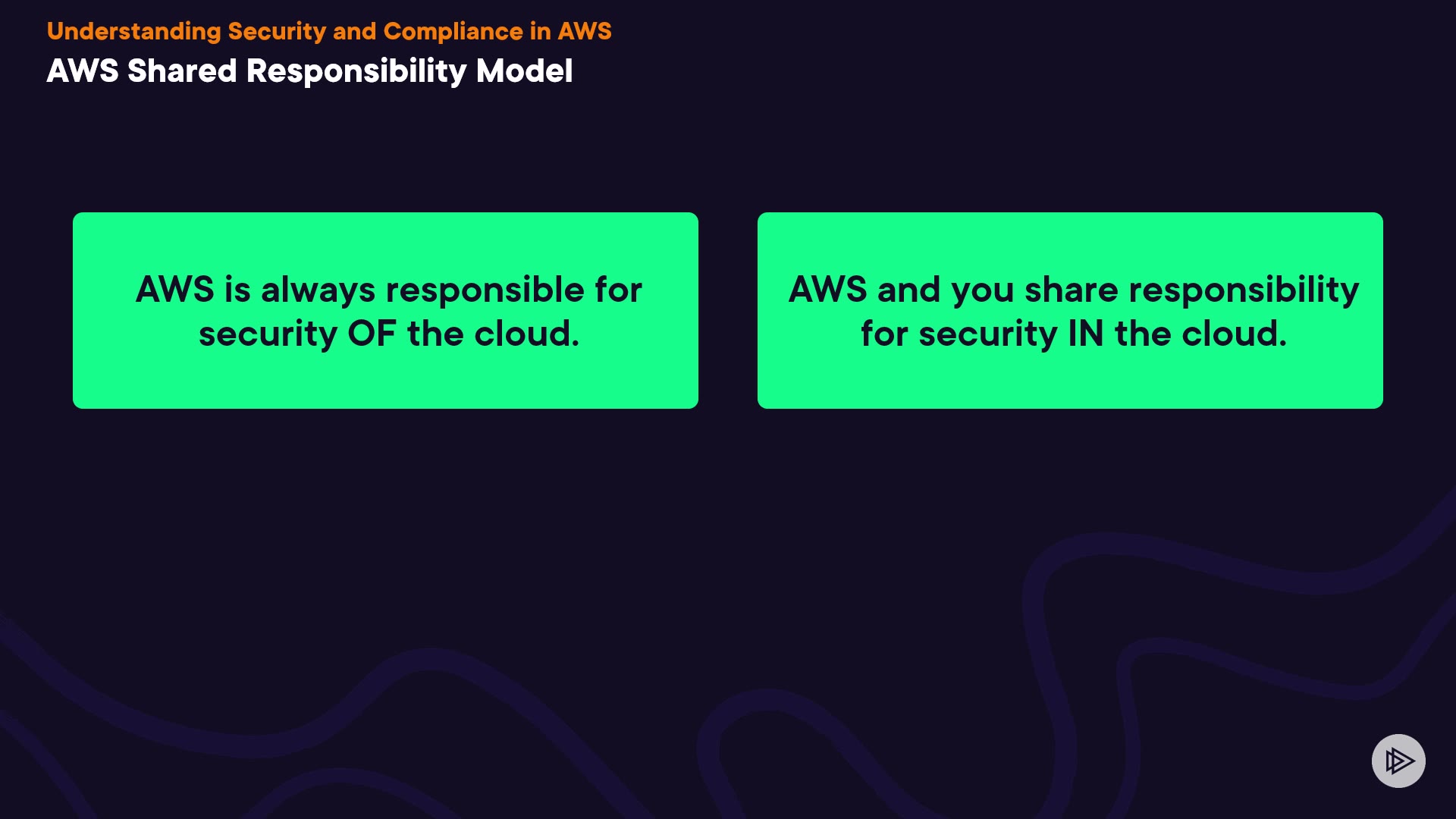Click the word "Shared" in white title
The height and width of the screenshot is (819, 1456).
pyautogui.click(x=182, y=71)
